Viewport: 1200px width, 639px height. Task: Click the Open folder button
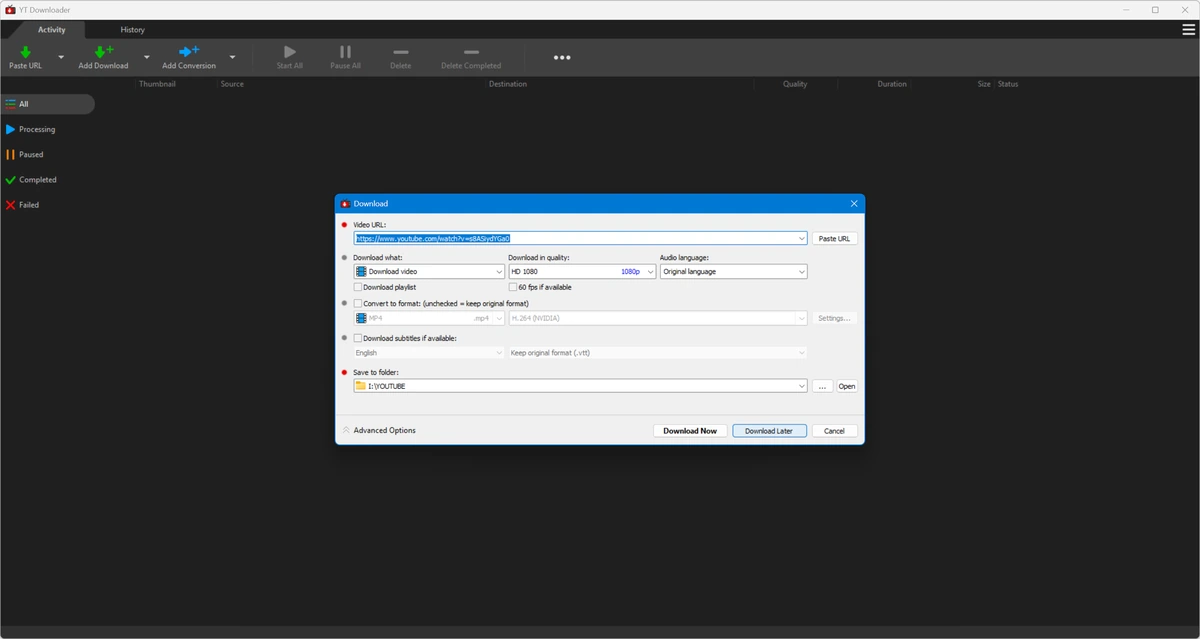pyautogui.click(x=847, y=386)
